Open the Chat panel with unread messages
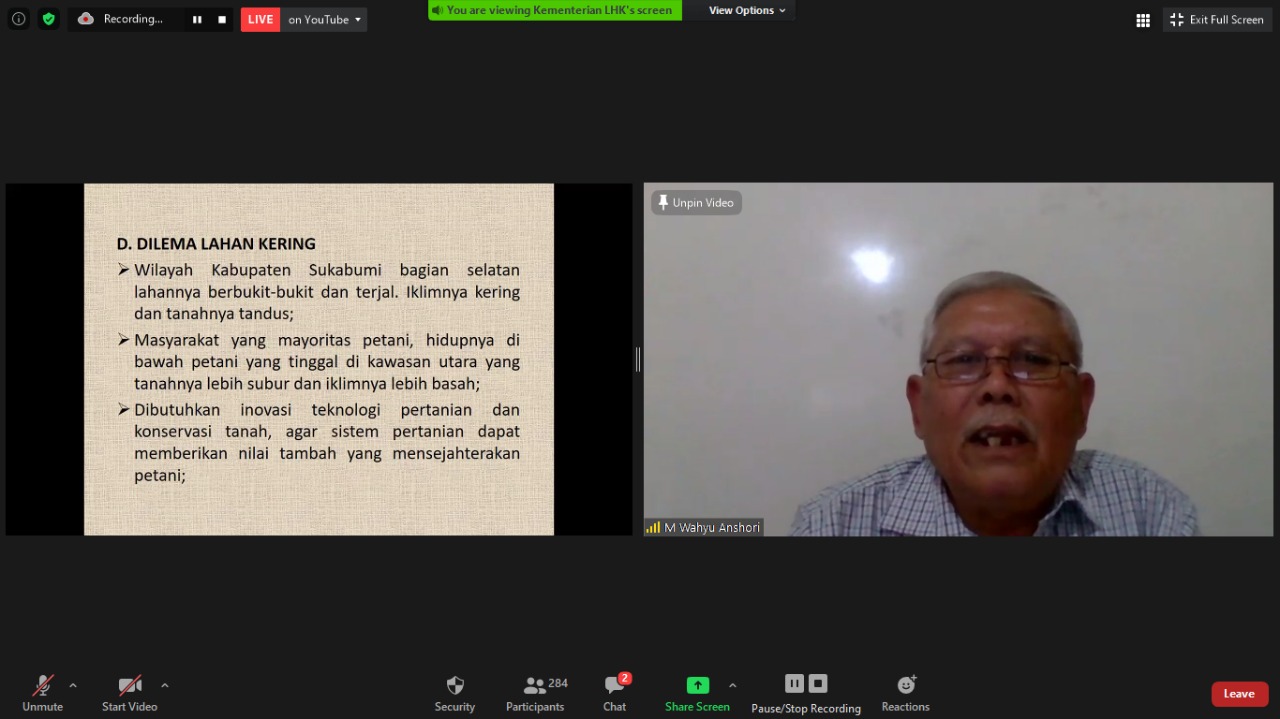Image resolution: width=1280 pixels, height=719 pixels. pyautogui.click(x=615, y=693)
